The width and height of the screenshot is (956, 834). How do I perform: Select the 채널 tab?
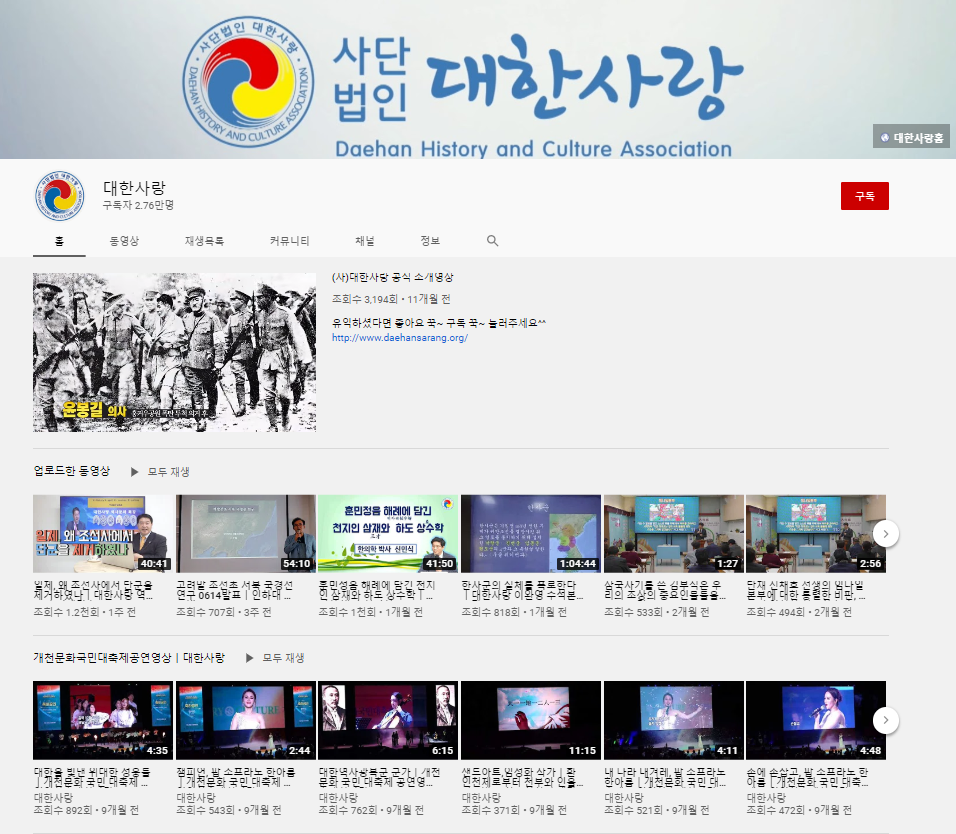pos(365,241)
